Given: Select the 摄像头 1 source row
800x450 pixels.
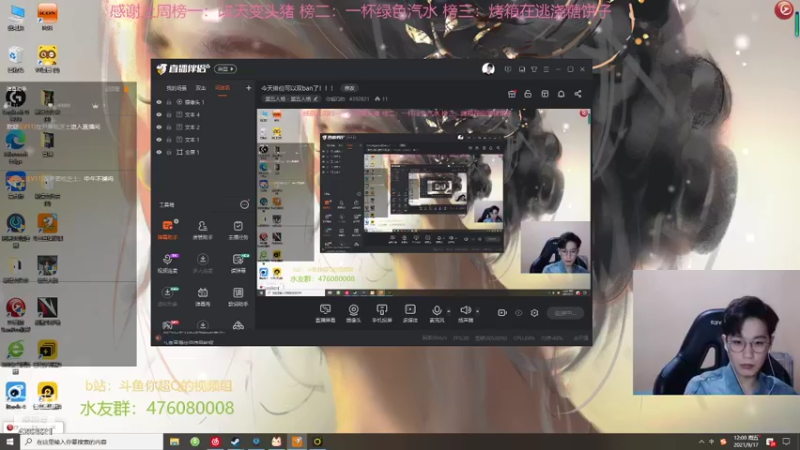Looking at the screenshot, I should tap(204, 102).
